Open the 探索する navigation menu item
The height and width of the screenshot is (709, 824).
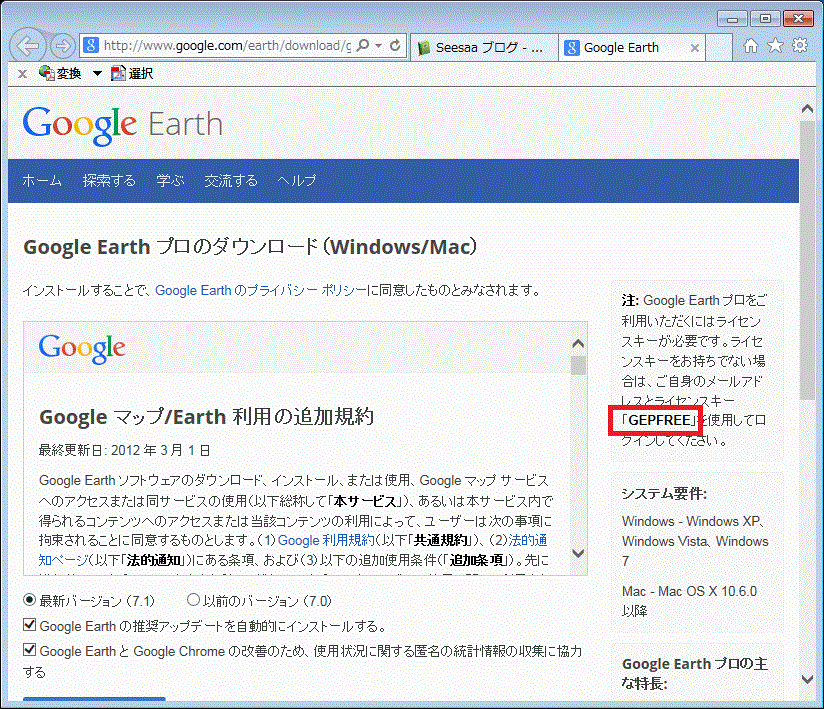pyautogui.click(x=109, y=181)
